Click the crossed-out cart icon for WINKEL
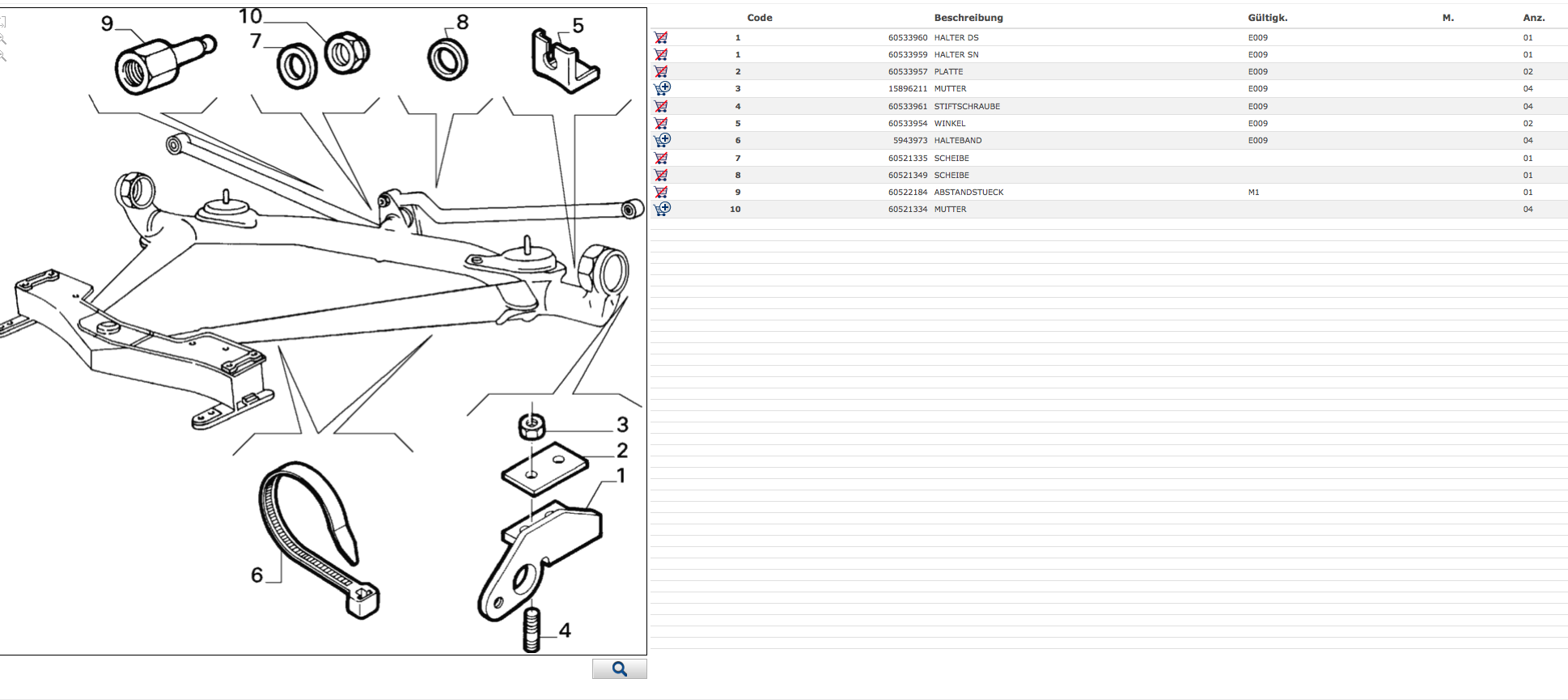This screenshot has height=700, width=1568. tap(661, 123)
